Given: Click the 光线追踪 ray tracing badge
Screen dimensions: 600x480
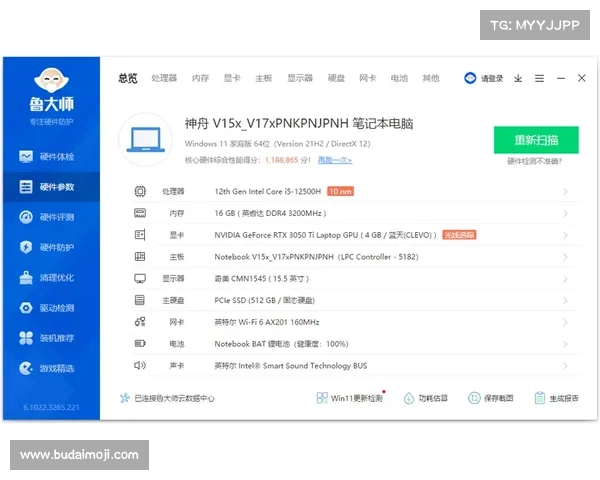Looking at the screenshot, I should [x=459, y=235].
